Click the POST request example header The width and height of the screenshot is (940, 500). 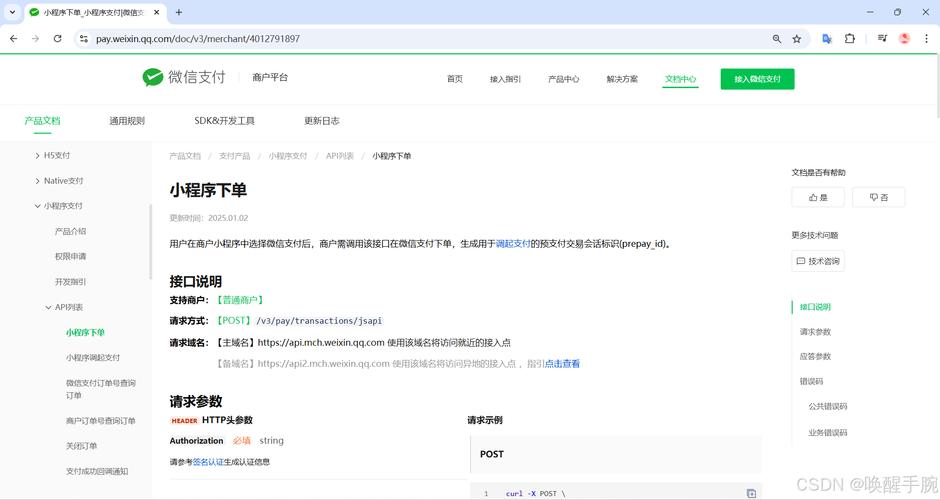[x=616, y=454]
